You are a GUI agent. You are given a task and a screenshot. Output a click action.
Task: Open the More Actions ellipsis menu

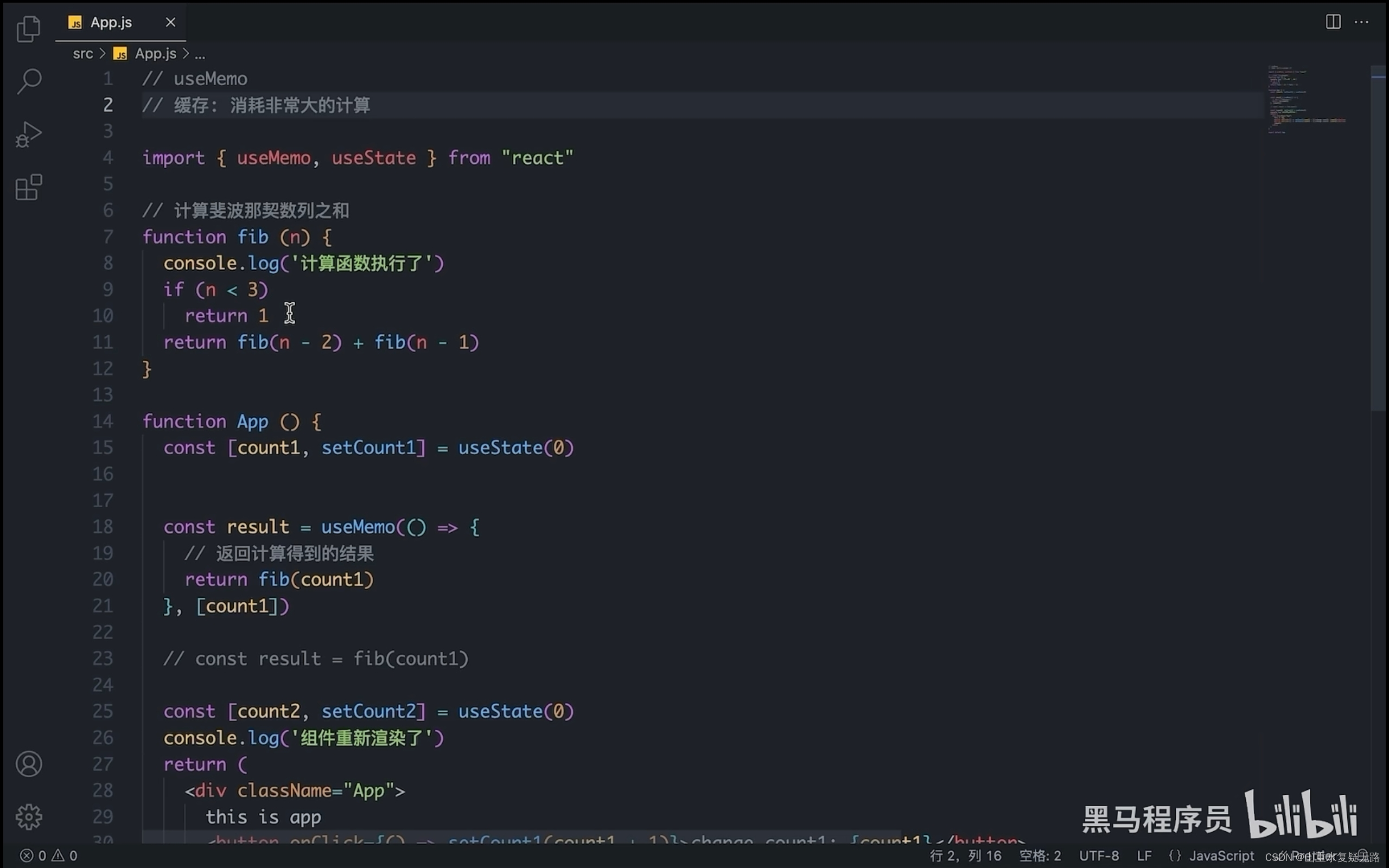(1361, 22)
